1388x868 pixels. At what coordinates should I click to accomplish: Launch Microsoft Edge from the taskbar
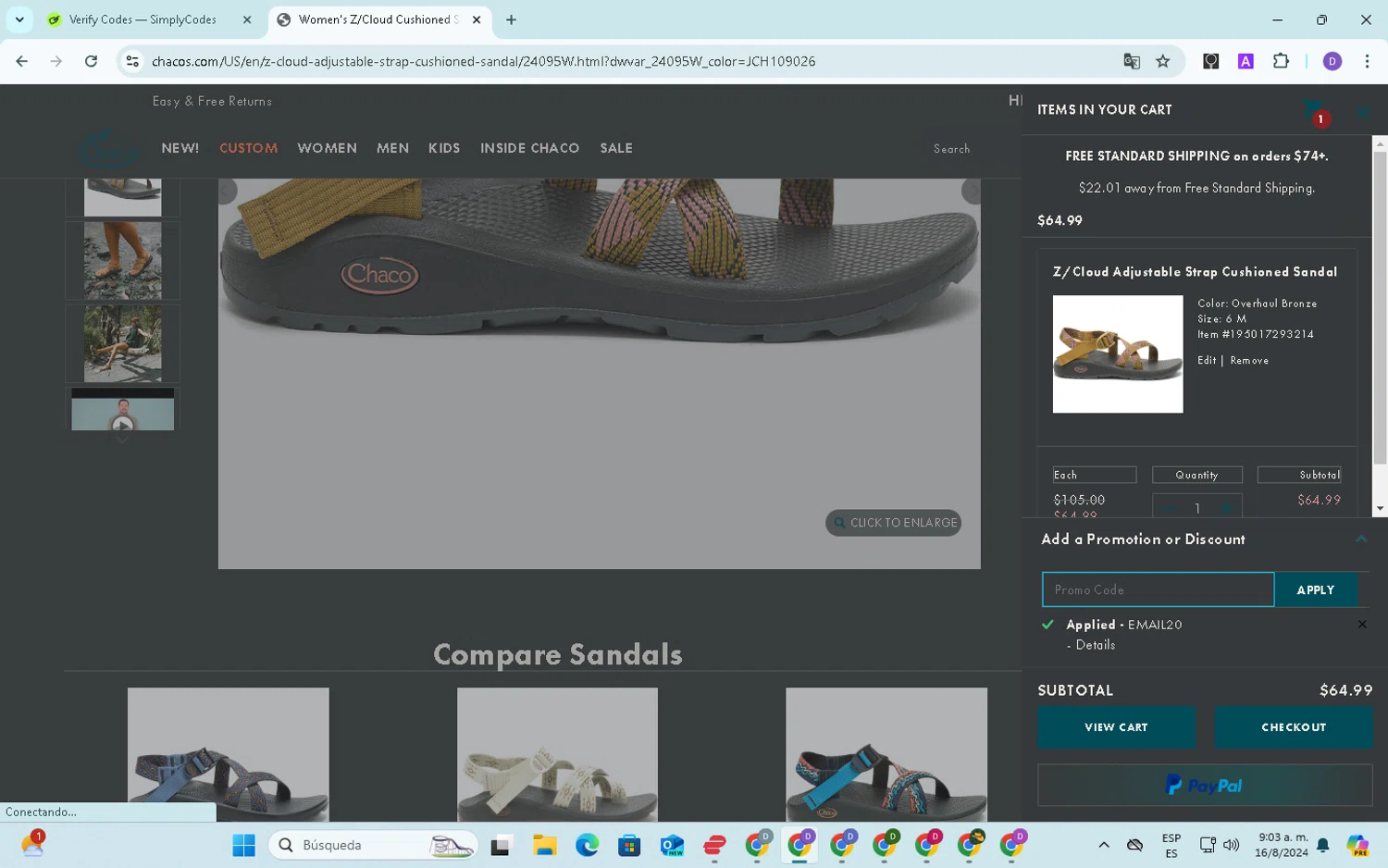[587, 845]
